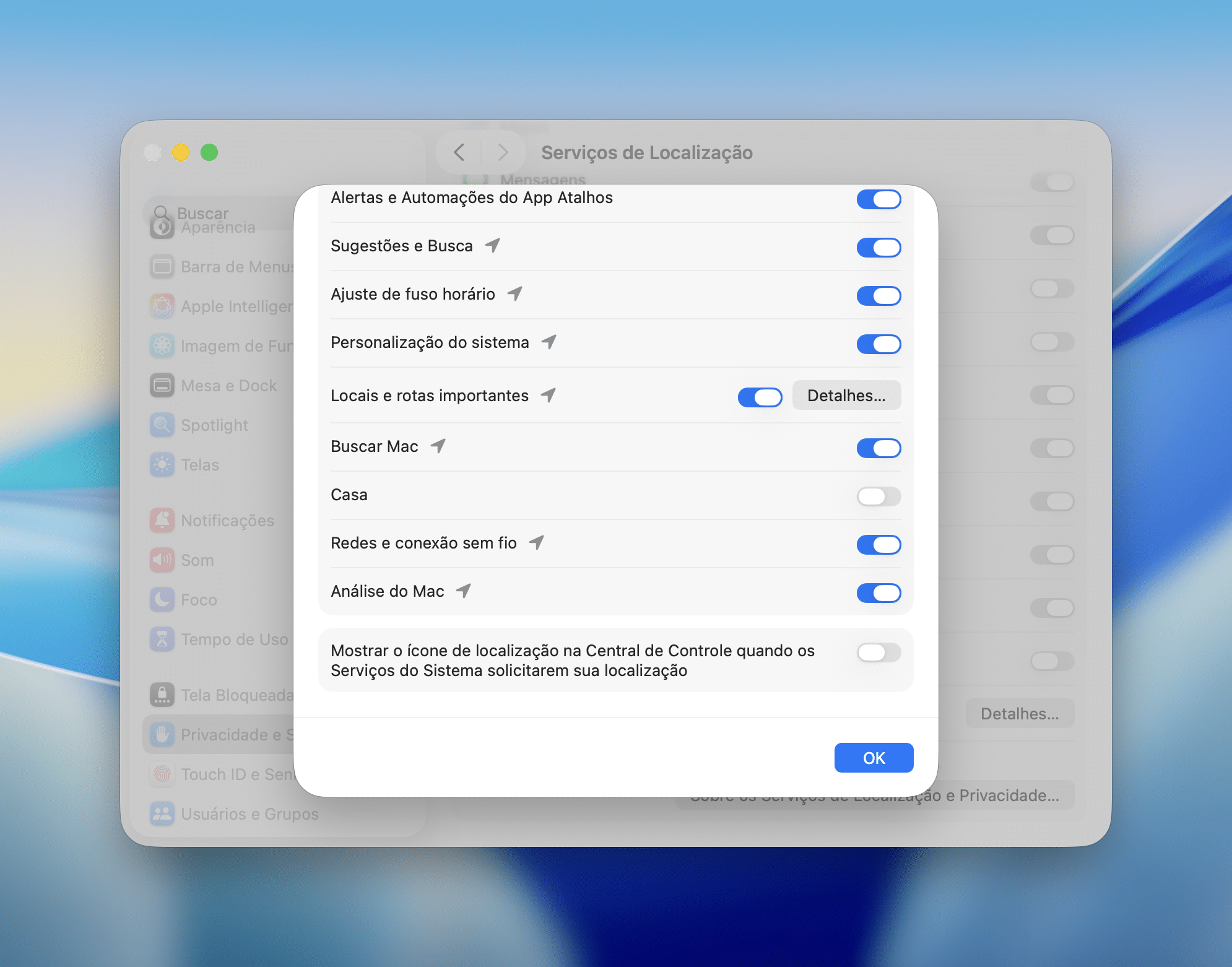Screen dimensions: 1232x967
Task: Disable Locais e rotas importantes toggle
Action: click(x=760, y=397)
